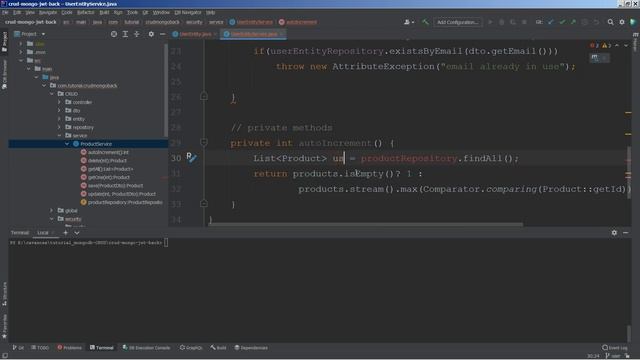Open the Problems tool window
The image size is (640, 360).
pos(69,348)
